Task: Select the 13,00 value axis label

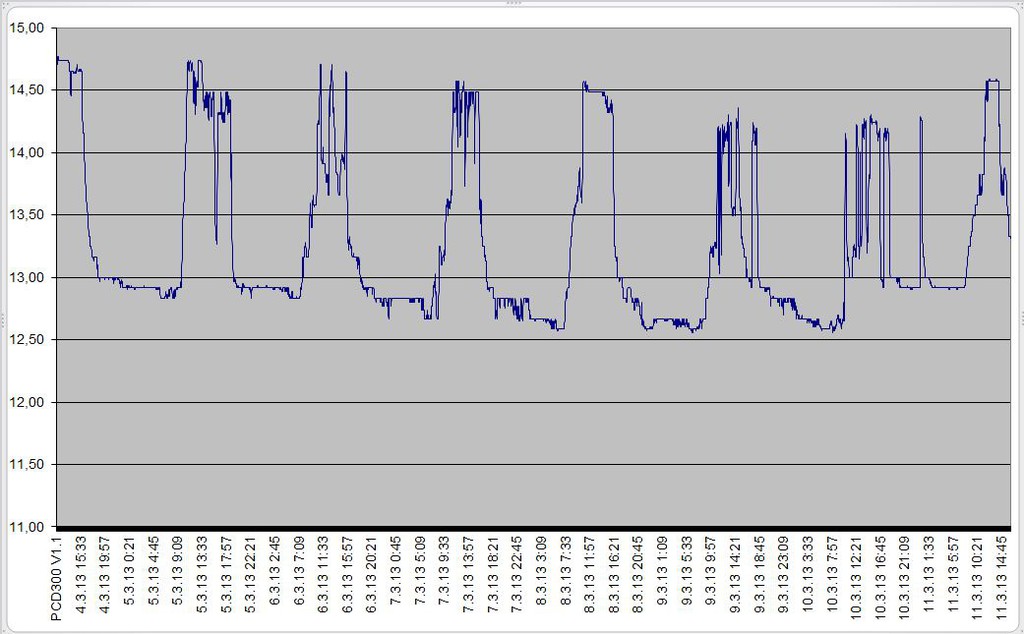Action: 27,277
